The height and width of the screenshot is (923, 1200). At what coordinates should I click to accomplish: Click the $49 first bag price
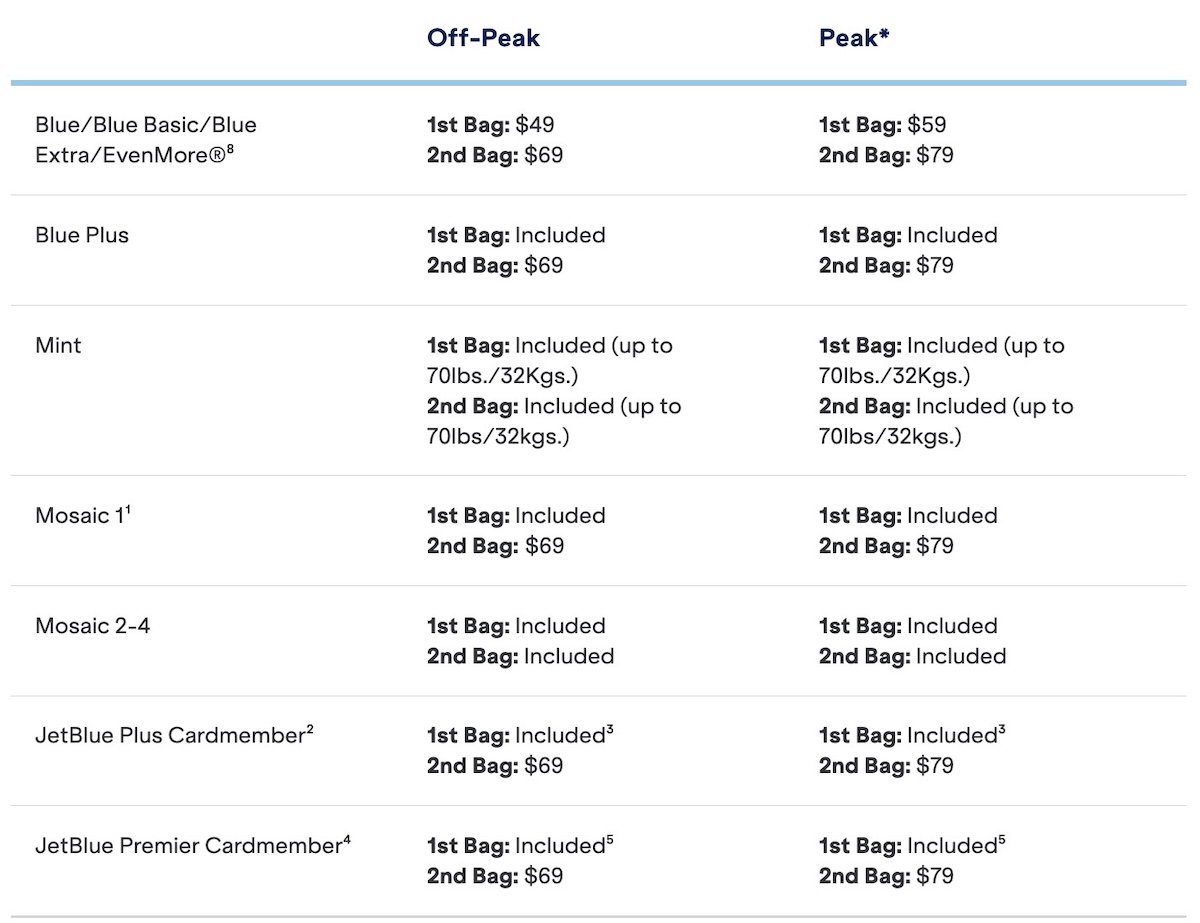click(535, 125)
